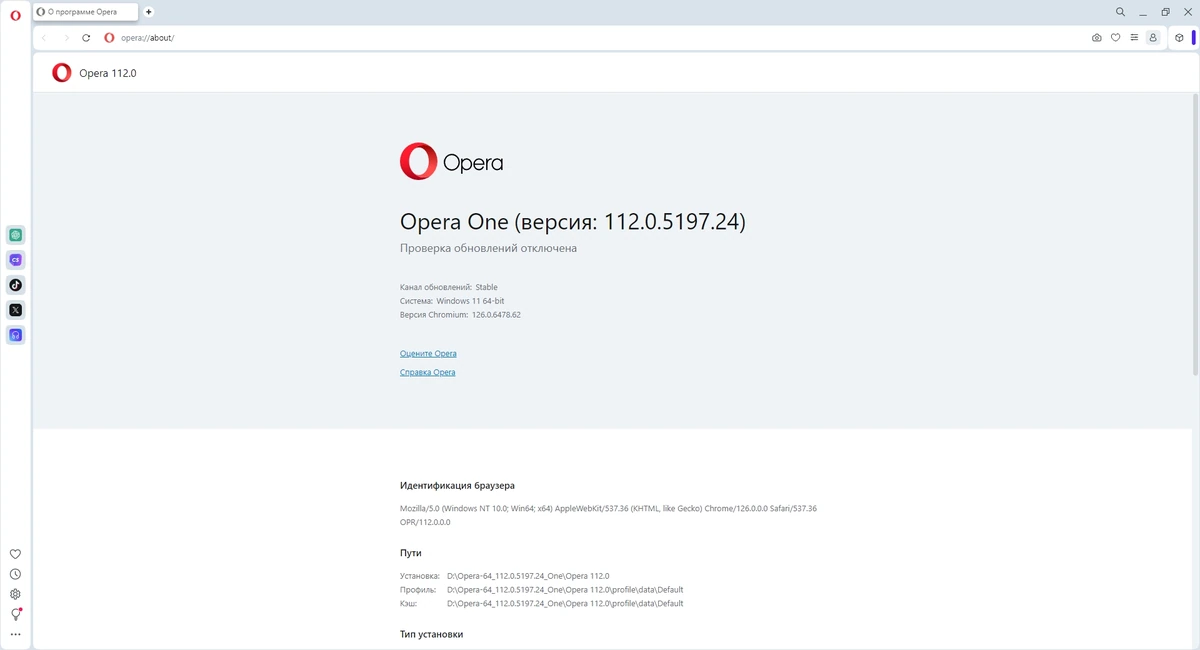Open the extensions cube icon
The height and width of the screenshot is (650, 1200).
(x=1179, y=38)
